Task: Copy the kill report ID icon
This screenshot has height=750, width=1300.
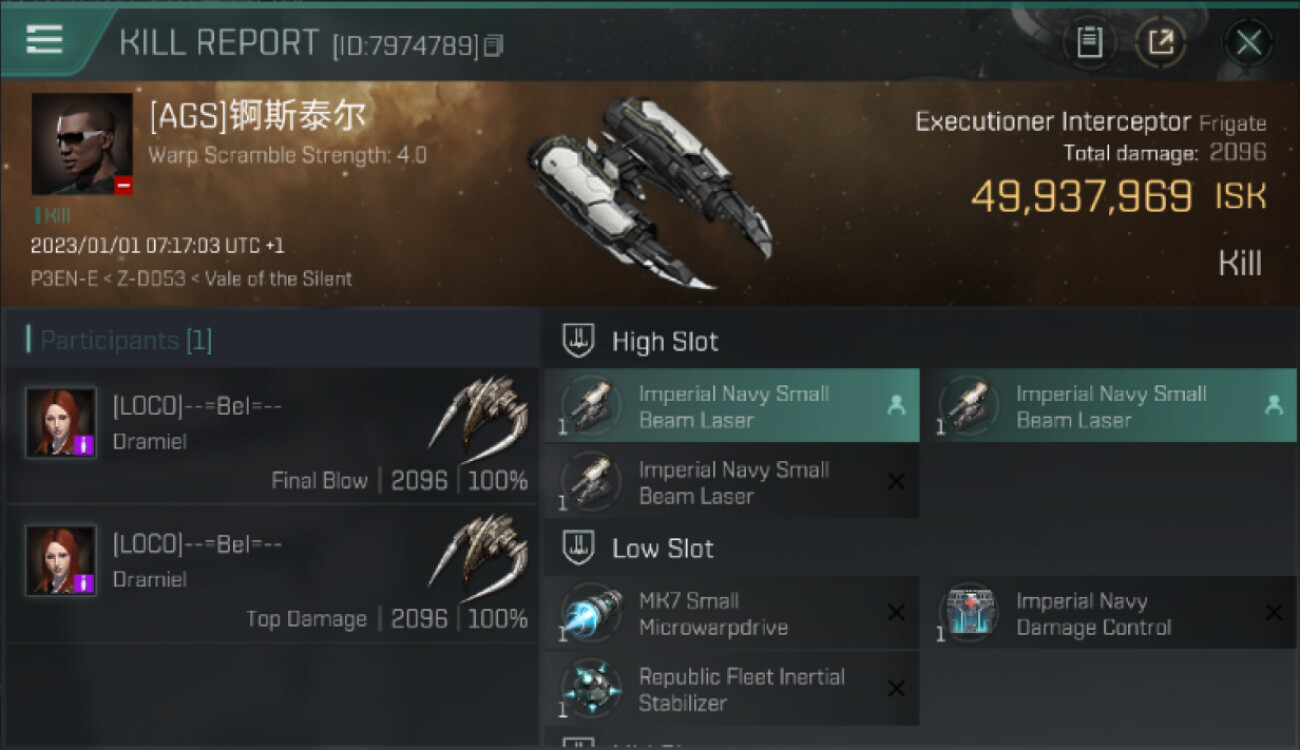Action: point(493,46)
